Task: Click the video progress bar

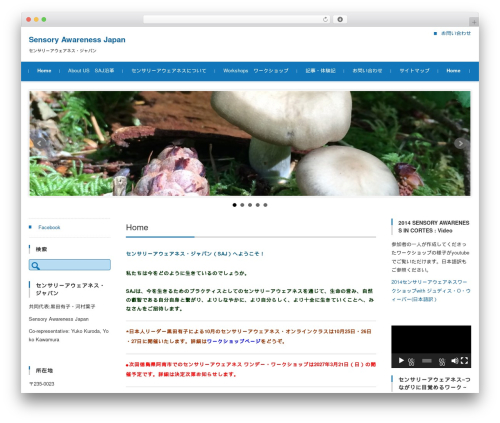Action: 427,361
